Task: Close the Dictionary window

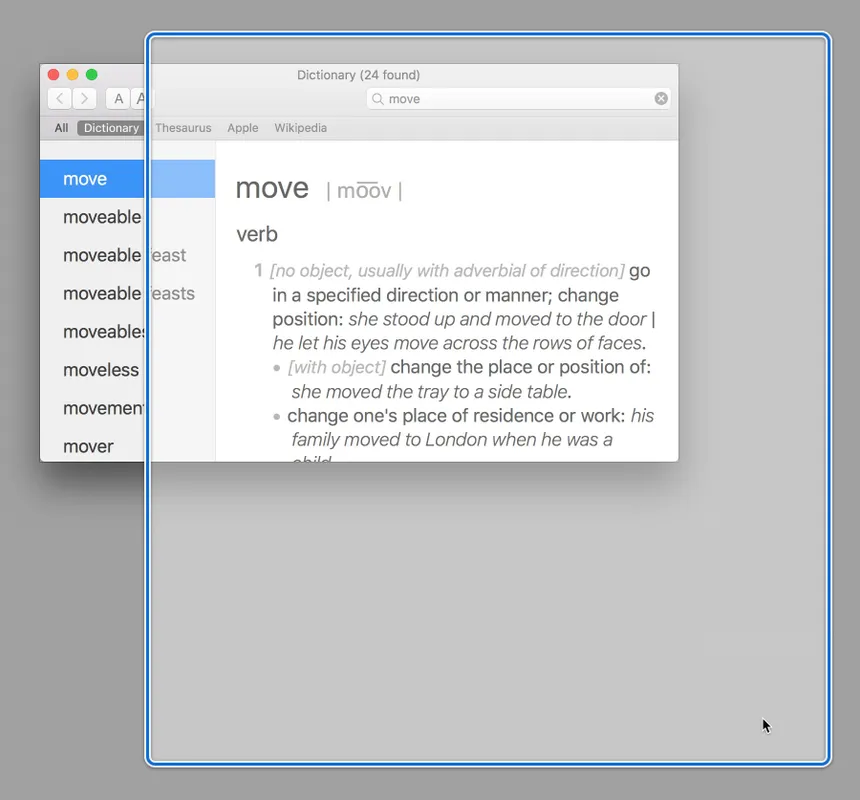Action: click(54, 75)
